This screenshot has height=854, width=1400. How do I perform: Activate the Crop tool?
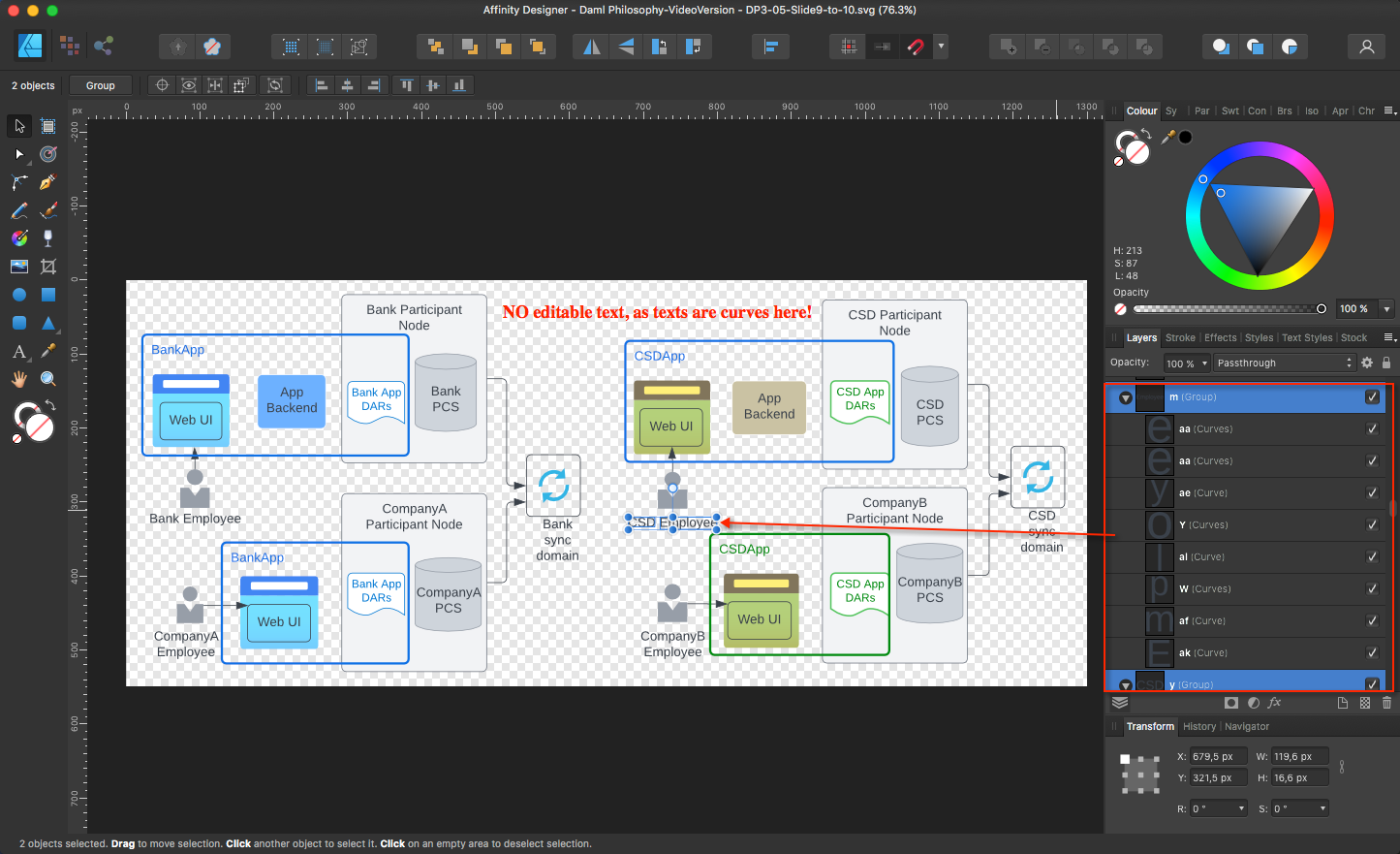coord(47,267)
